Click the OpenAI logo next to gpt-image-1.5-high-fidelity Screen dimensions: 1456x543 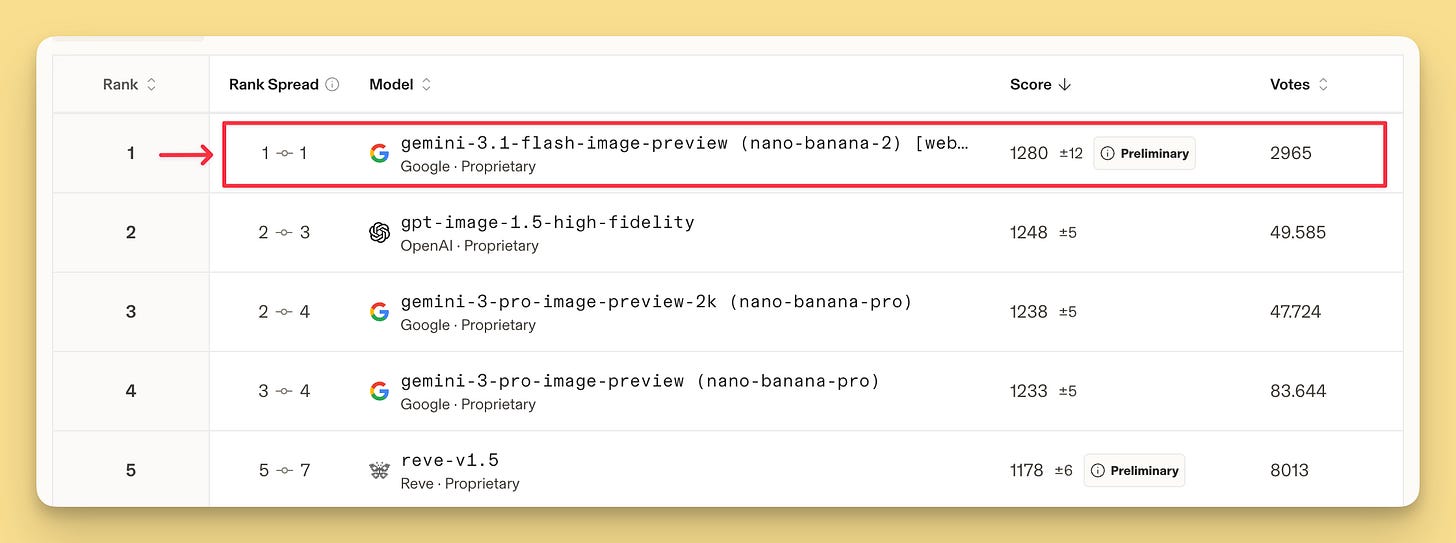379,232
